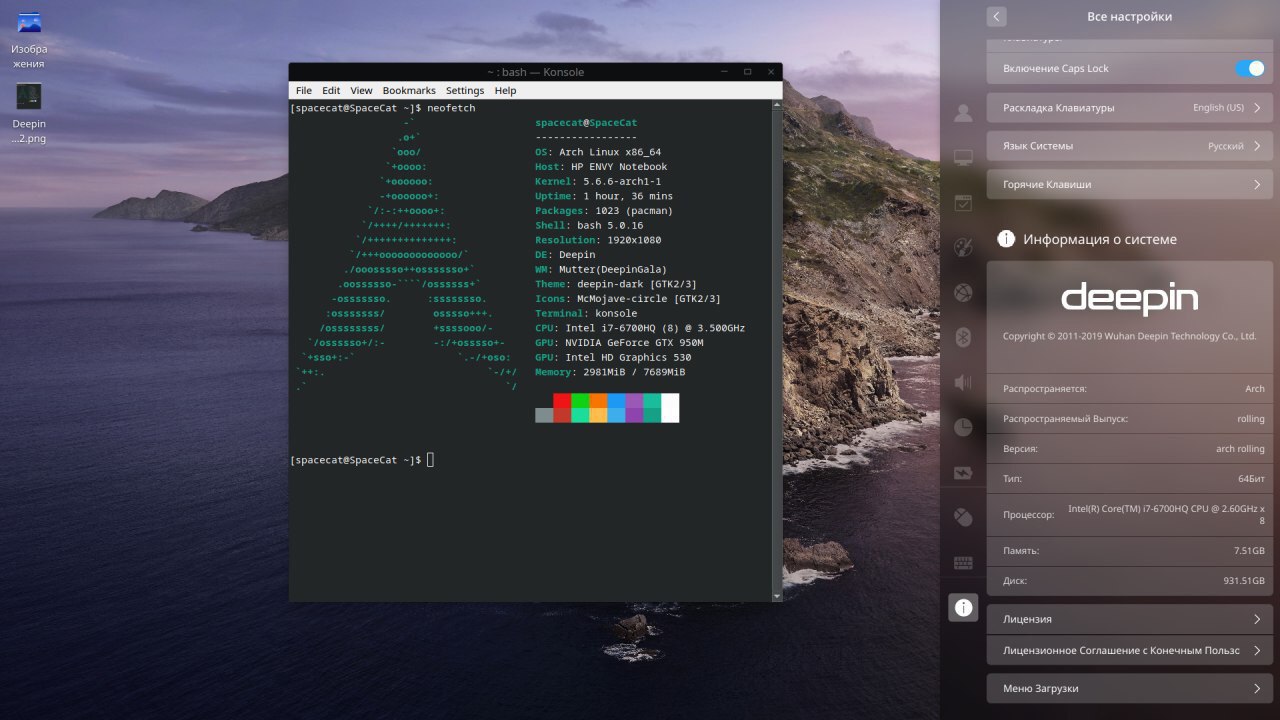Expand Раскладка Клавиатуры row

pyautogui.click(x=1130, y=107)
